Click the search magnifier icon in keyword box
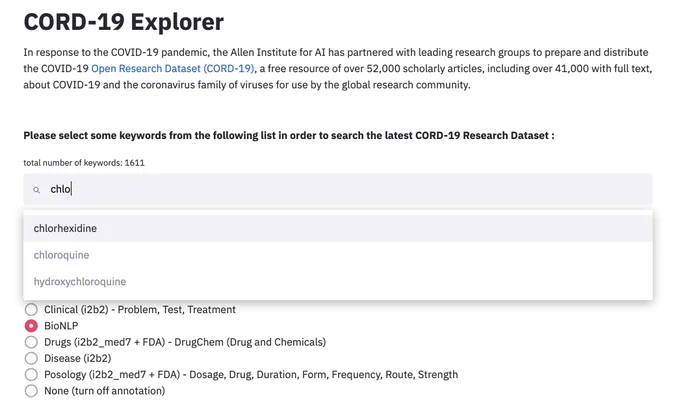 point(36,190)
